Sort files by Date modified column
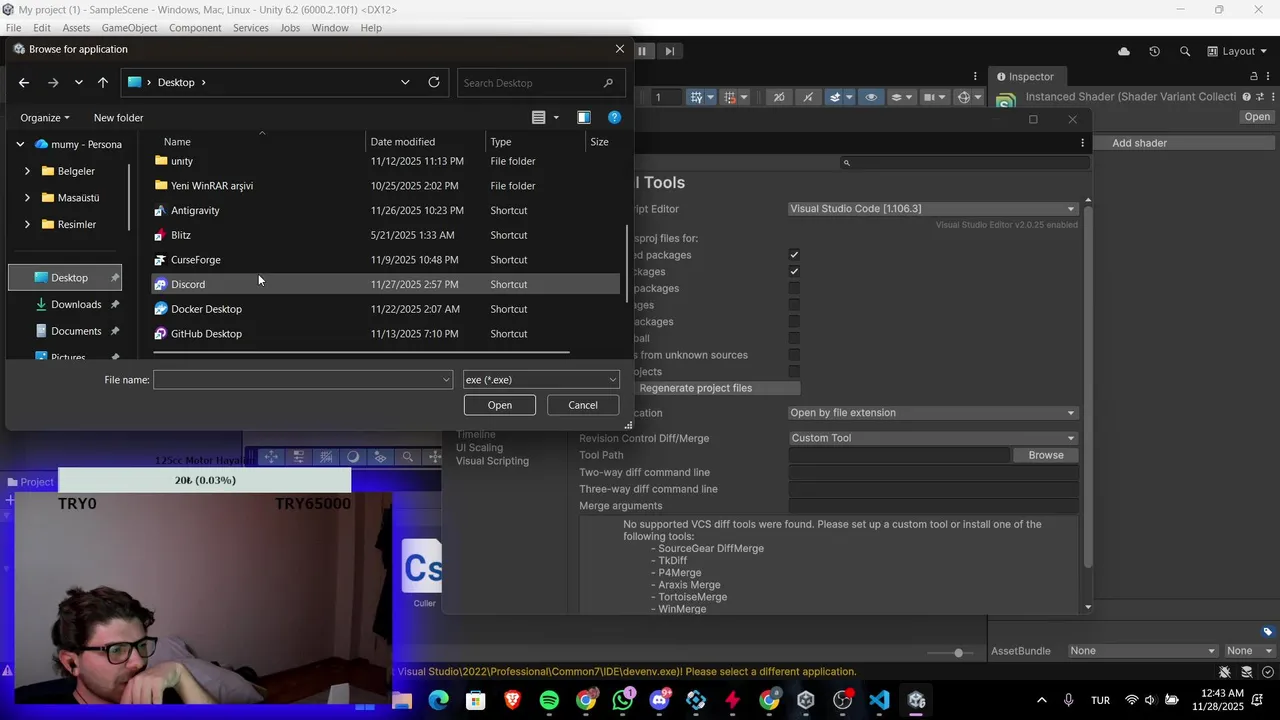The image size is (1280, 720). (425, 142)
